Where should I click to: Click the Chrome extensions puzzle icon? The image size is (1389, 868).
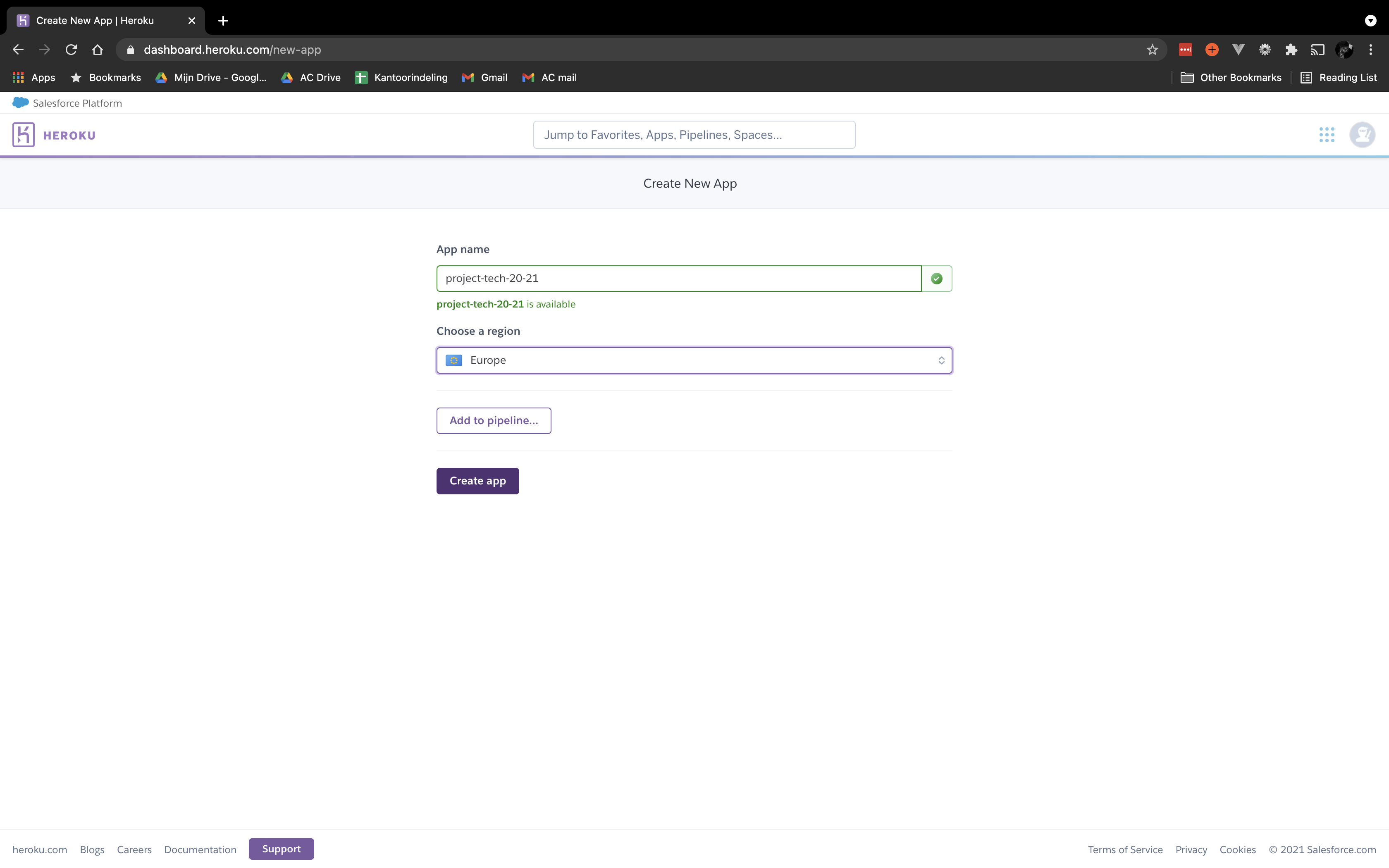coord(1291,49)
